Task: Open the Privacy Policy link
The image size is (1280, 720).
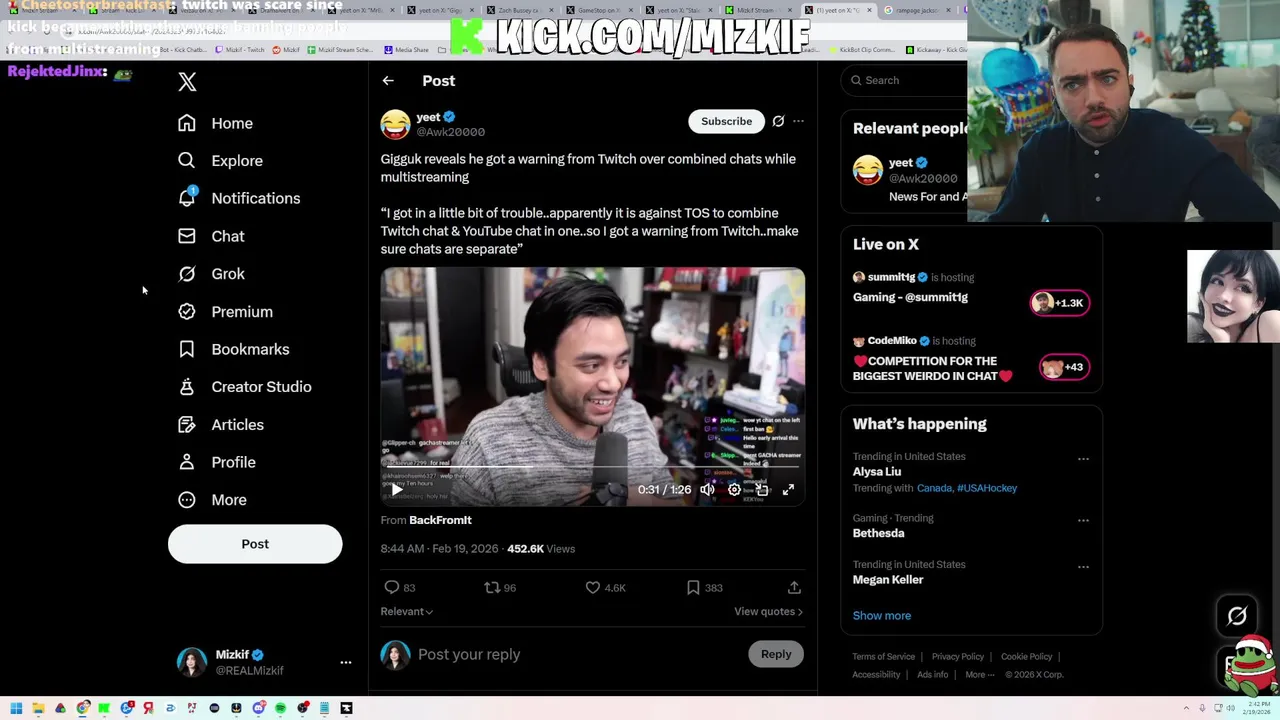Action: coord(958,657)
